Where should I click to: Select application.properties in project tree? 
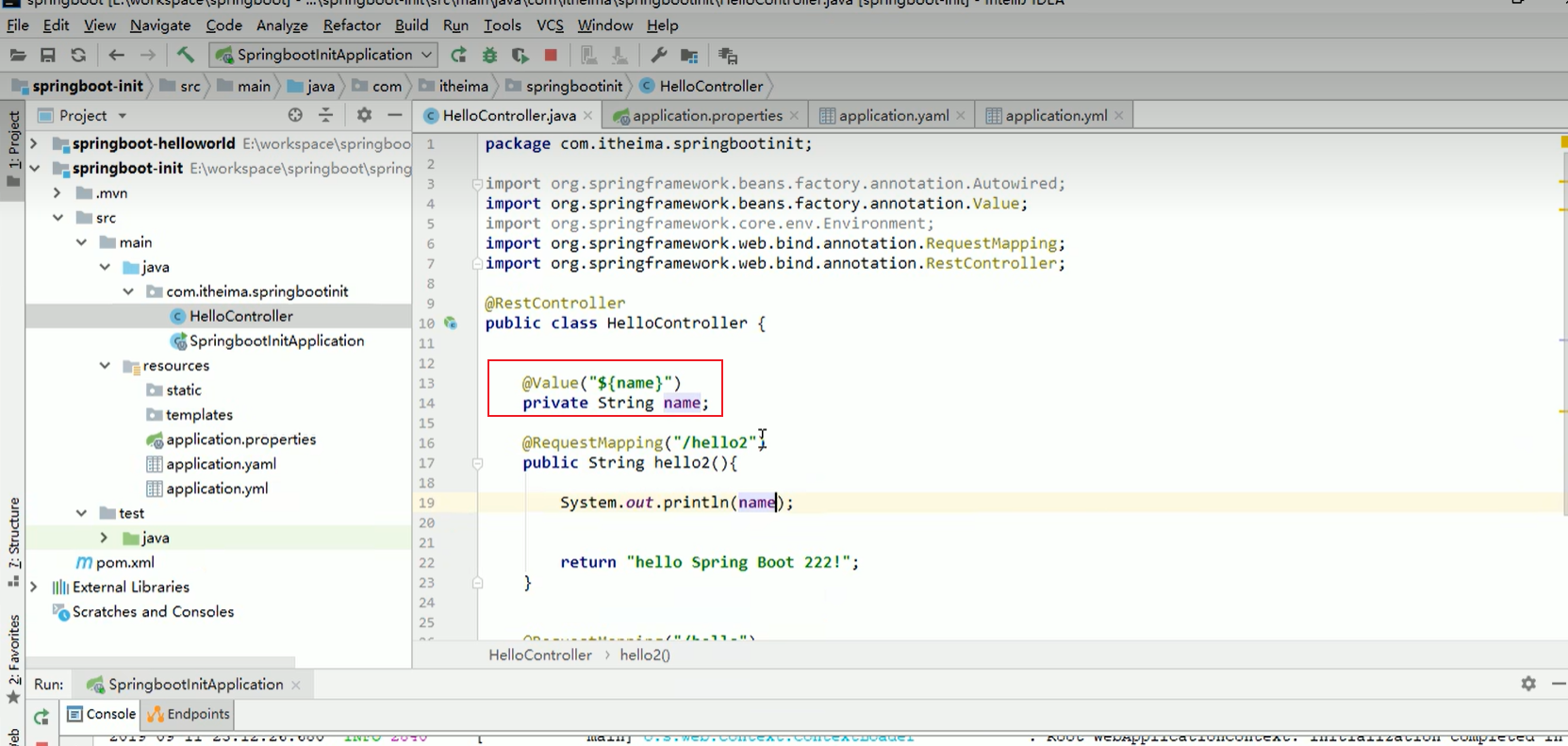coord(231,439)
